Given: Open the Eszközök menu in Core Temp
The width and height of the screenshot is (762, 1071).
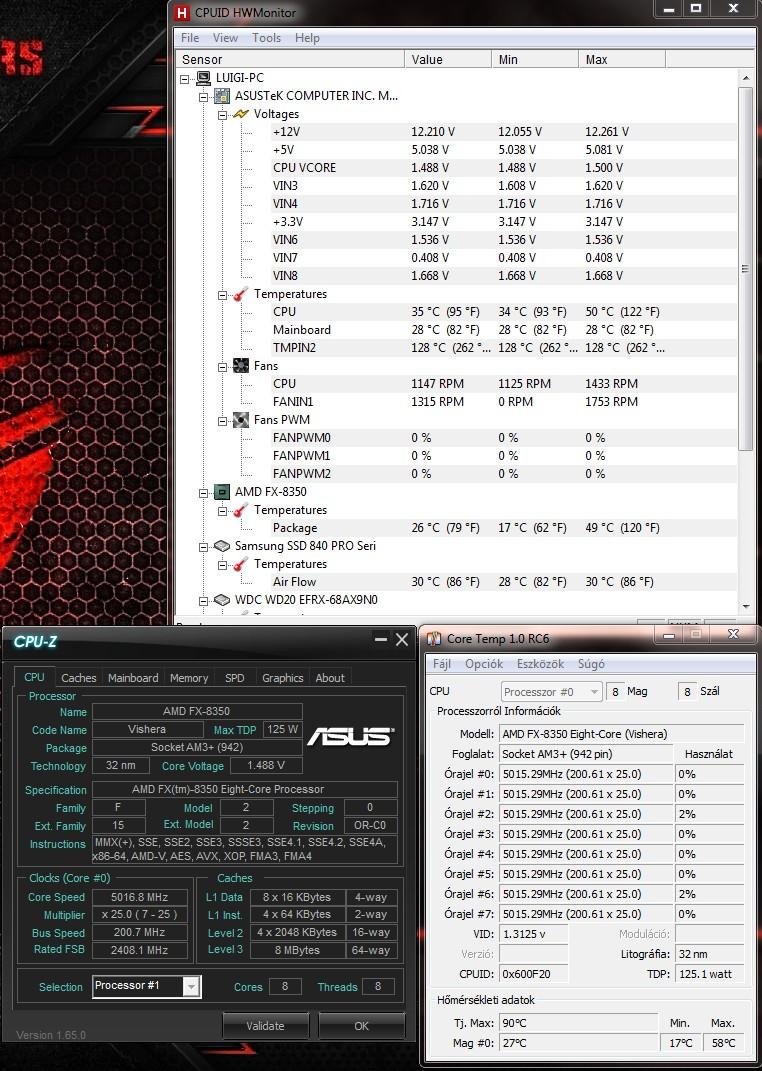Looking at the screenshot, I should [x=540, y=664].
